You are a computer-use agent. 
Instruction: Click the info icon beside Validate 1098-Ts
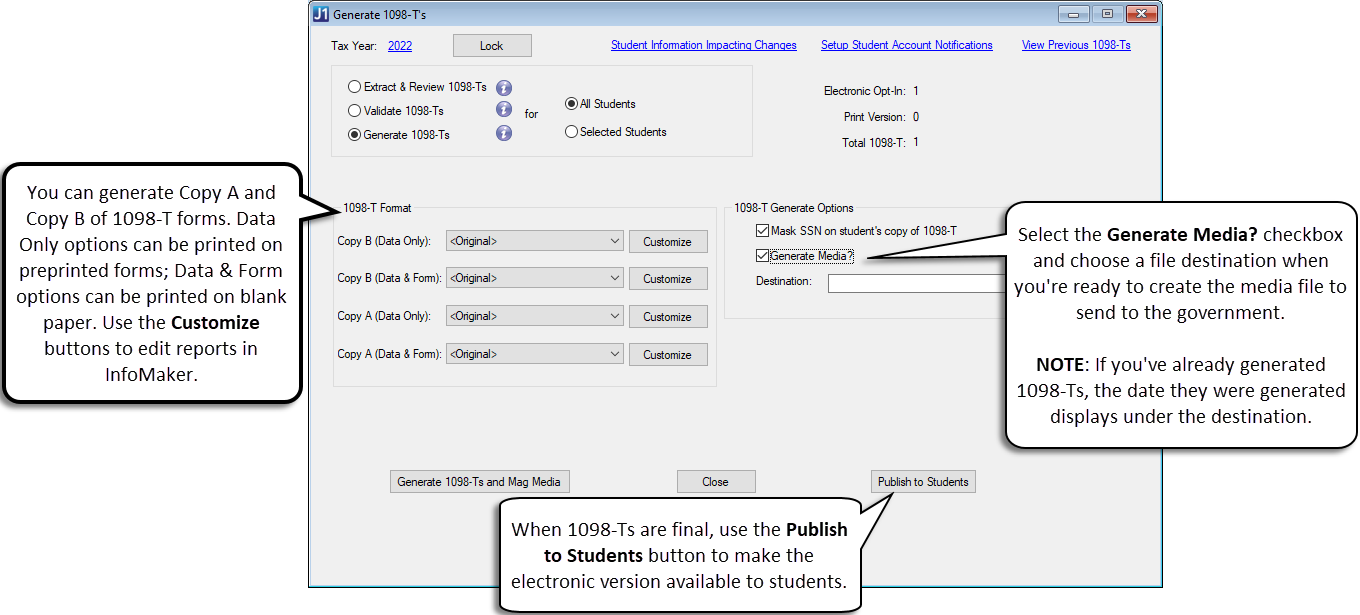[504, 110]
